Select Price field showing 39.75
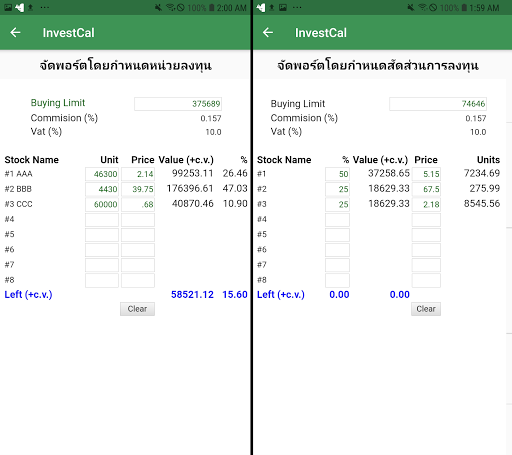The width and height of the screenshot is (512, 455). pos(138,189)
